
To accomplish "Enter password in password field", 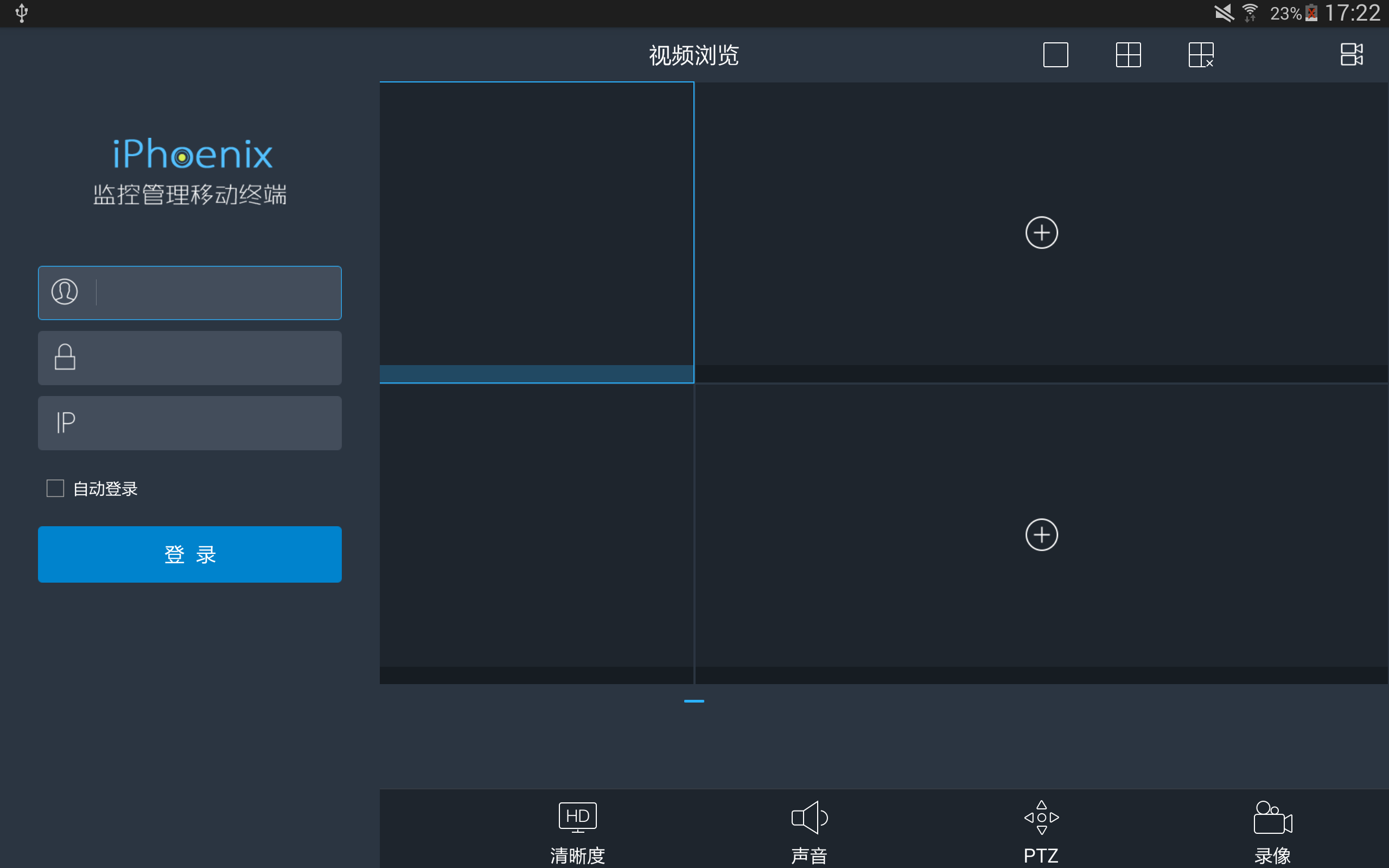I will pos(189,357).
